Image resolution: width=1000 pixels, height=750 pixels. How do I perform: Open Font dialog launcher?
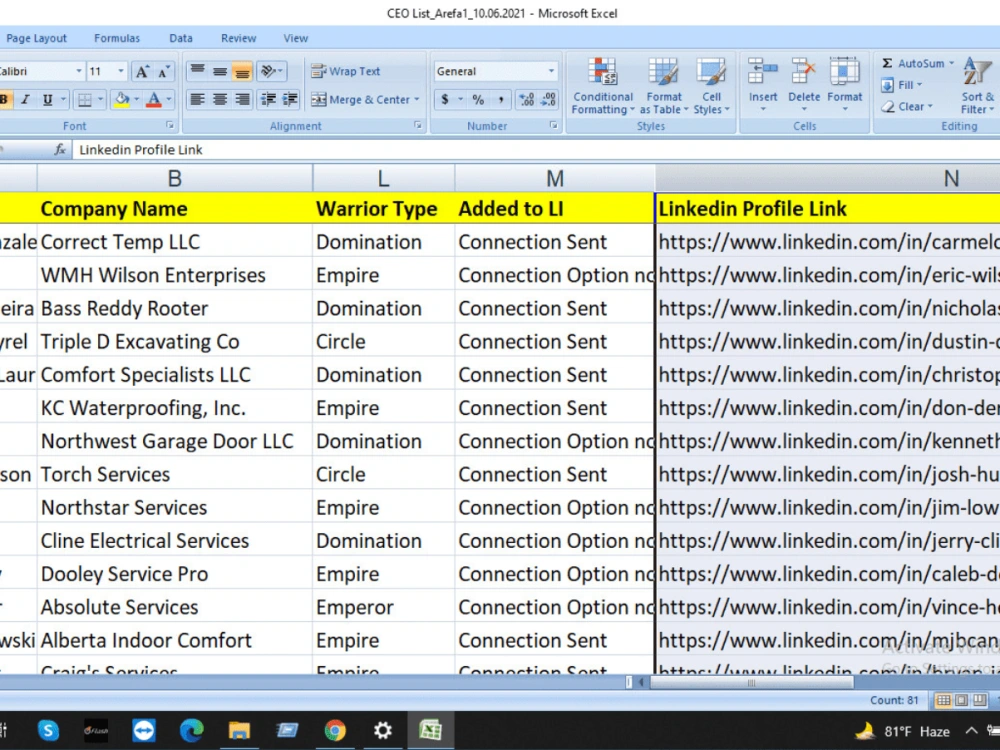[x=170, y=126]
